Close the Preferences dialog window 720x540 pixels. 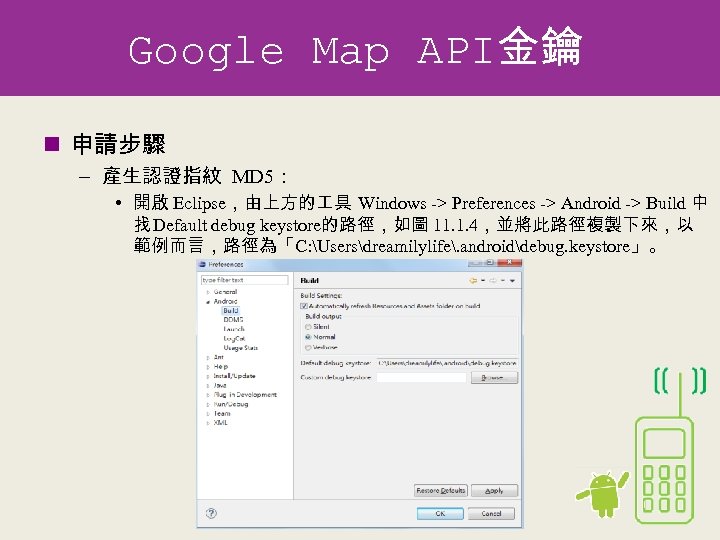(509, 263)
